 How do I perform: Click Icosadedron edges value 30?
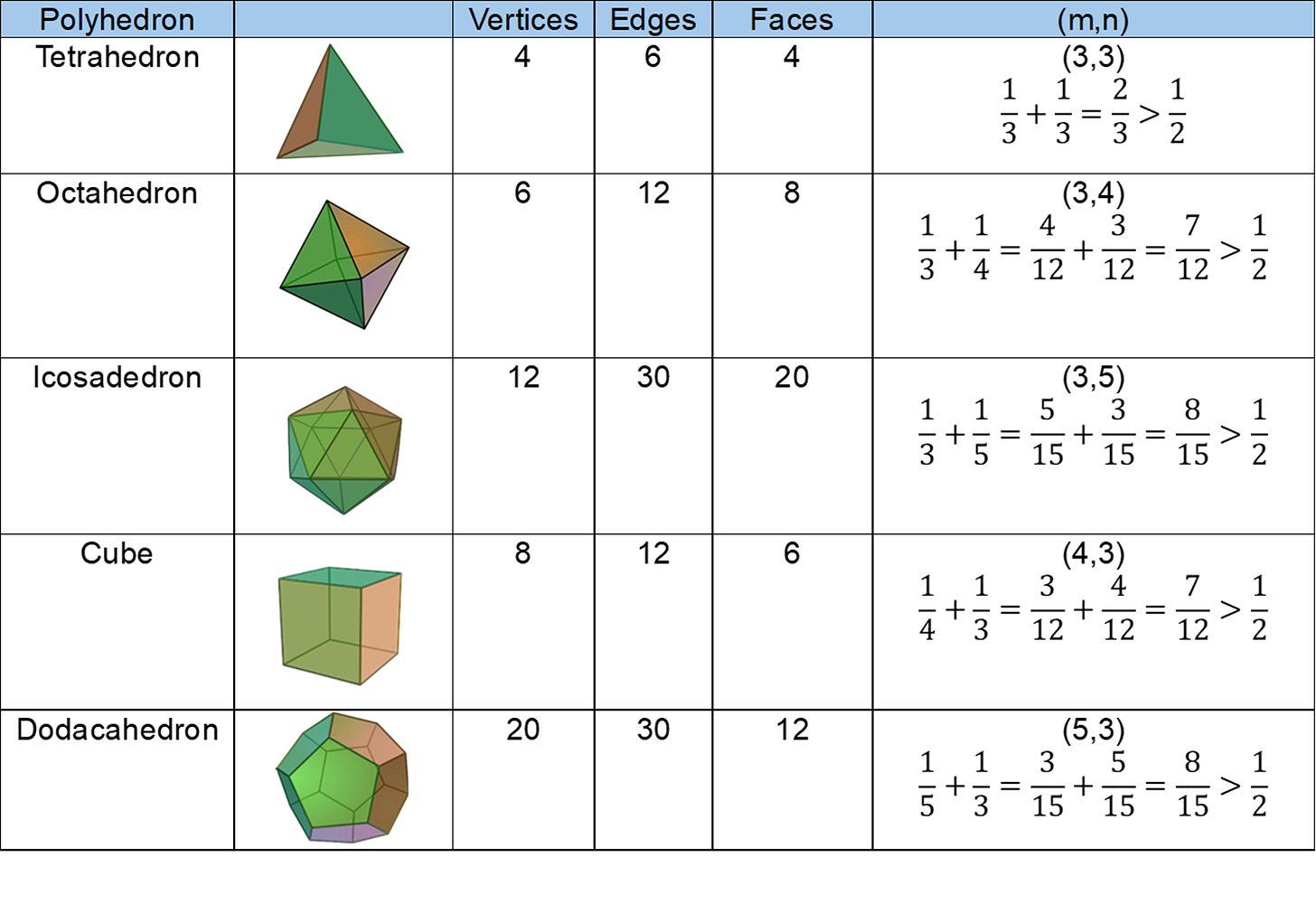(x=653, y=377)
